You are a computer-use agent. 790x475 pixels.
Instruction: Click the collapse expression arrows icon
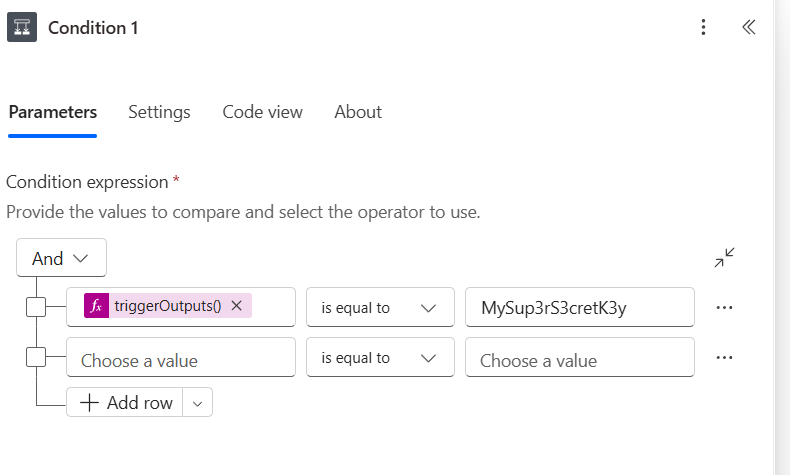(x=724, y=258)
